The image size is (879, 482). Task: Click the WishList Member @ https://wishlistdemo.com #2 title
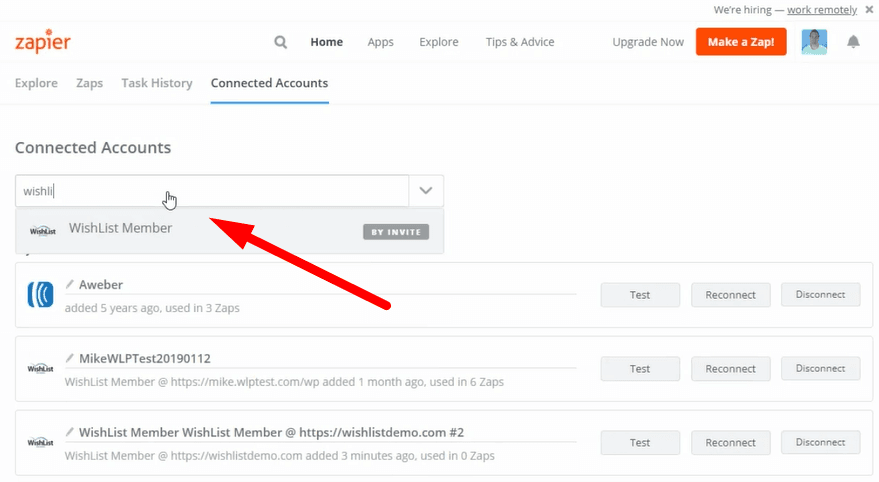click(271, 433)
